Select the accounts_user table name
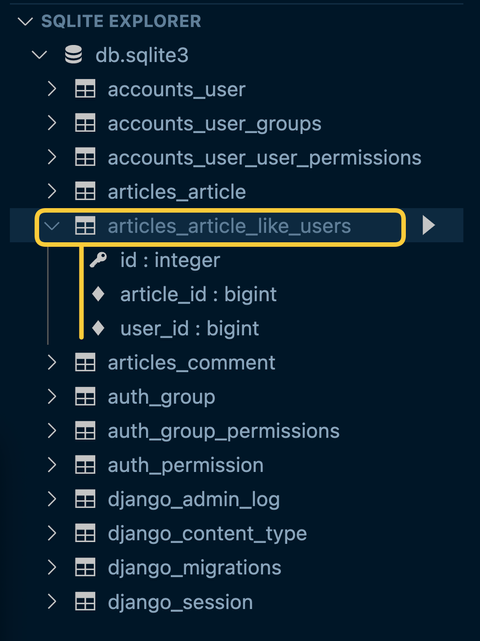Screen dimensions: 480x641 click(x=177, y=90)
